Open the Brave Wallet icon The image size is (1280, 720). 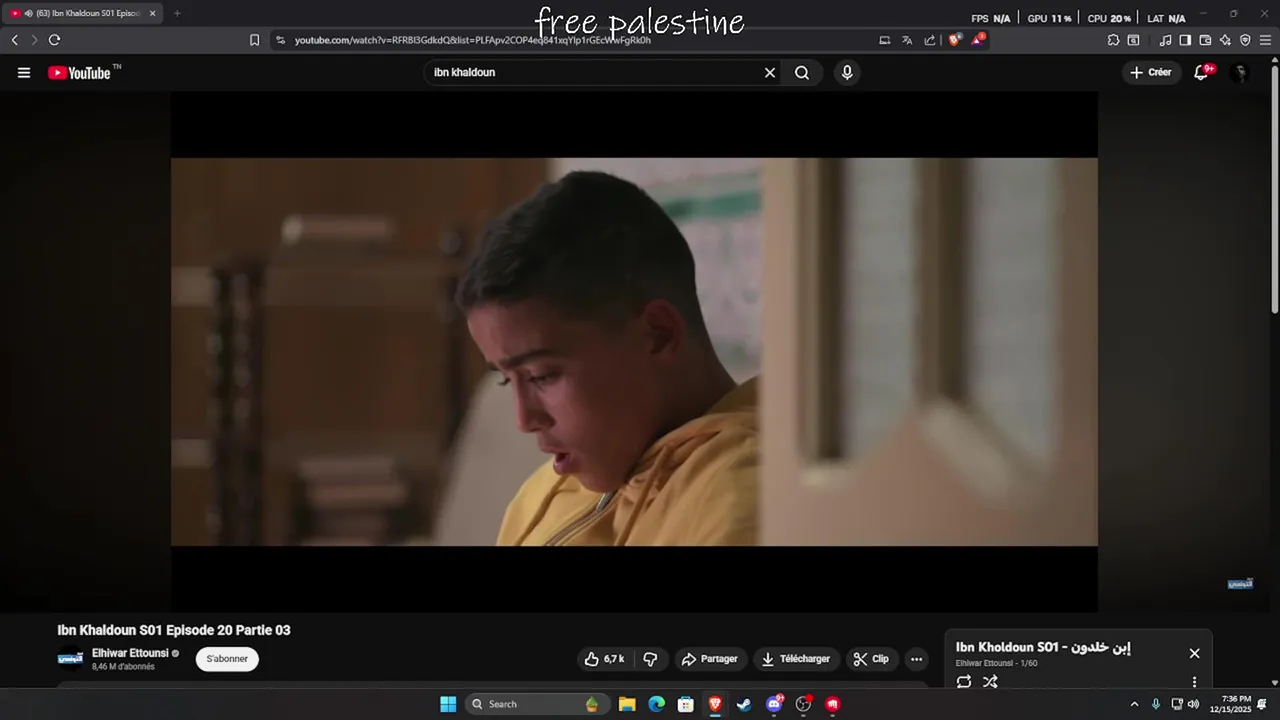tap(1205, 40)
